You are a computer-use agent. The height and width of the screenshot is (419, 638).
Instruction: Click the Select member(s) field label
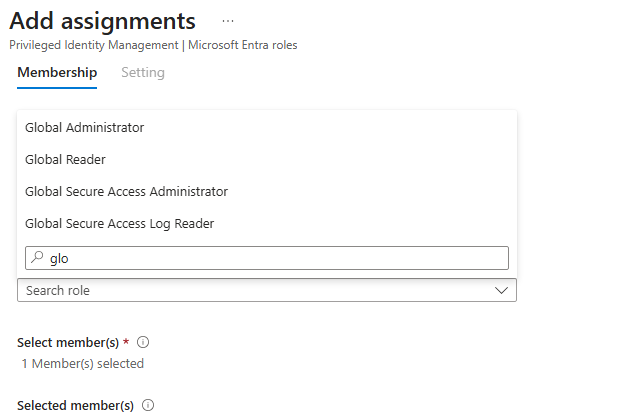coord(67,342)
